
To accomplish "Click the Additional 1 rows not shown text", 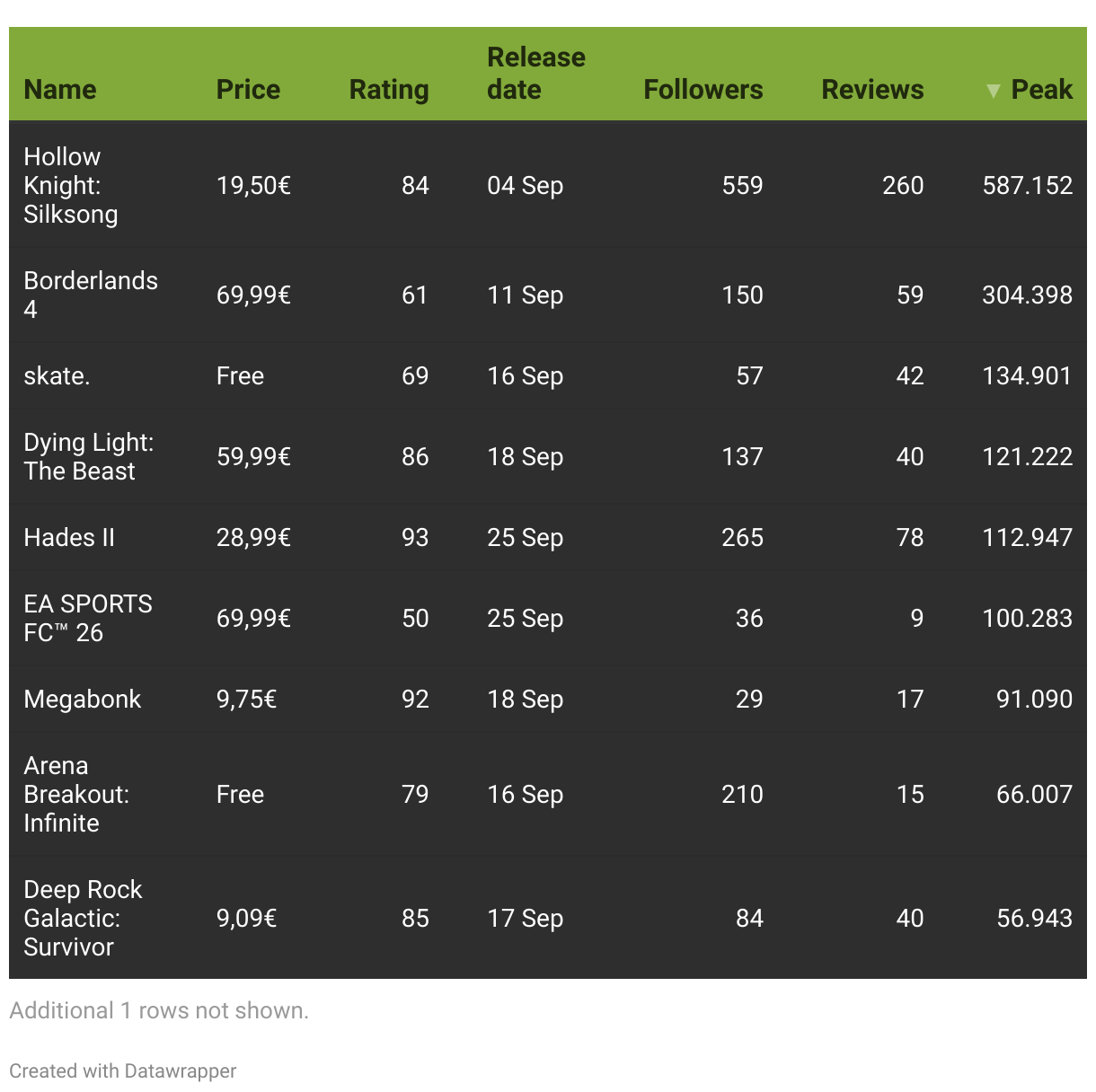I will [159, 1010].
